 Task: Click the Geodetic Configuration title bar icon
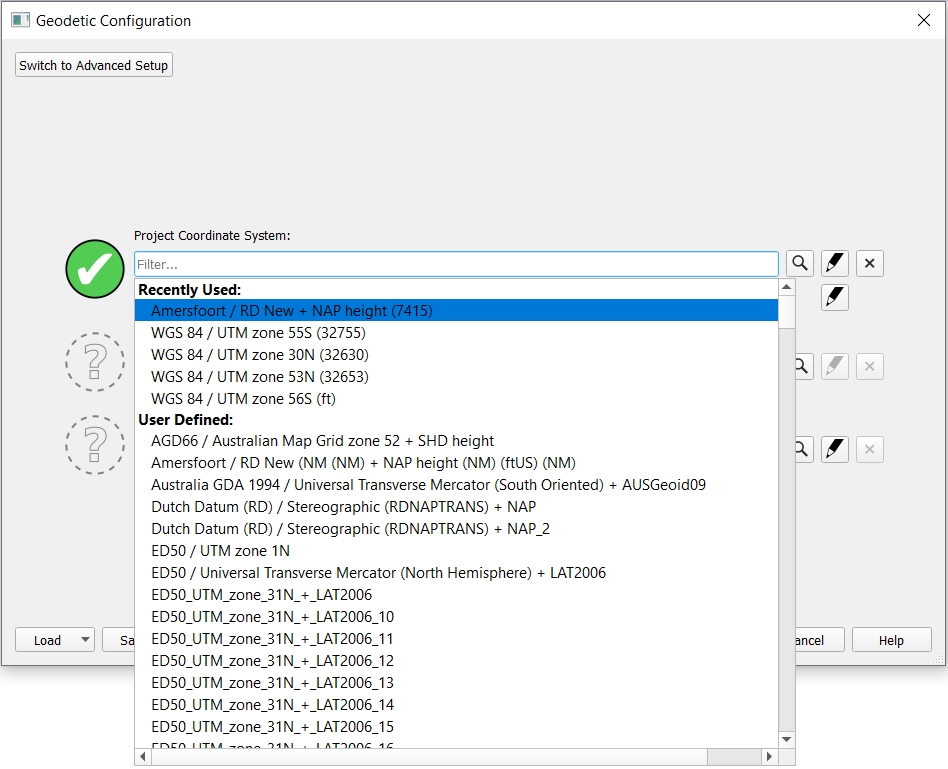click(x=20, y=20)
